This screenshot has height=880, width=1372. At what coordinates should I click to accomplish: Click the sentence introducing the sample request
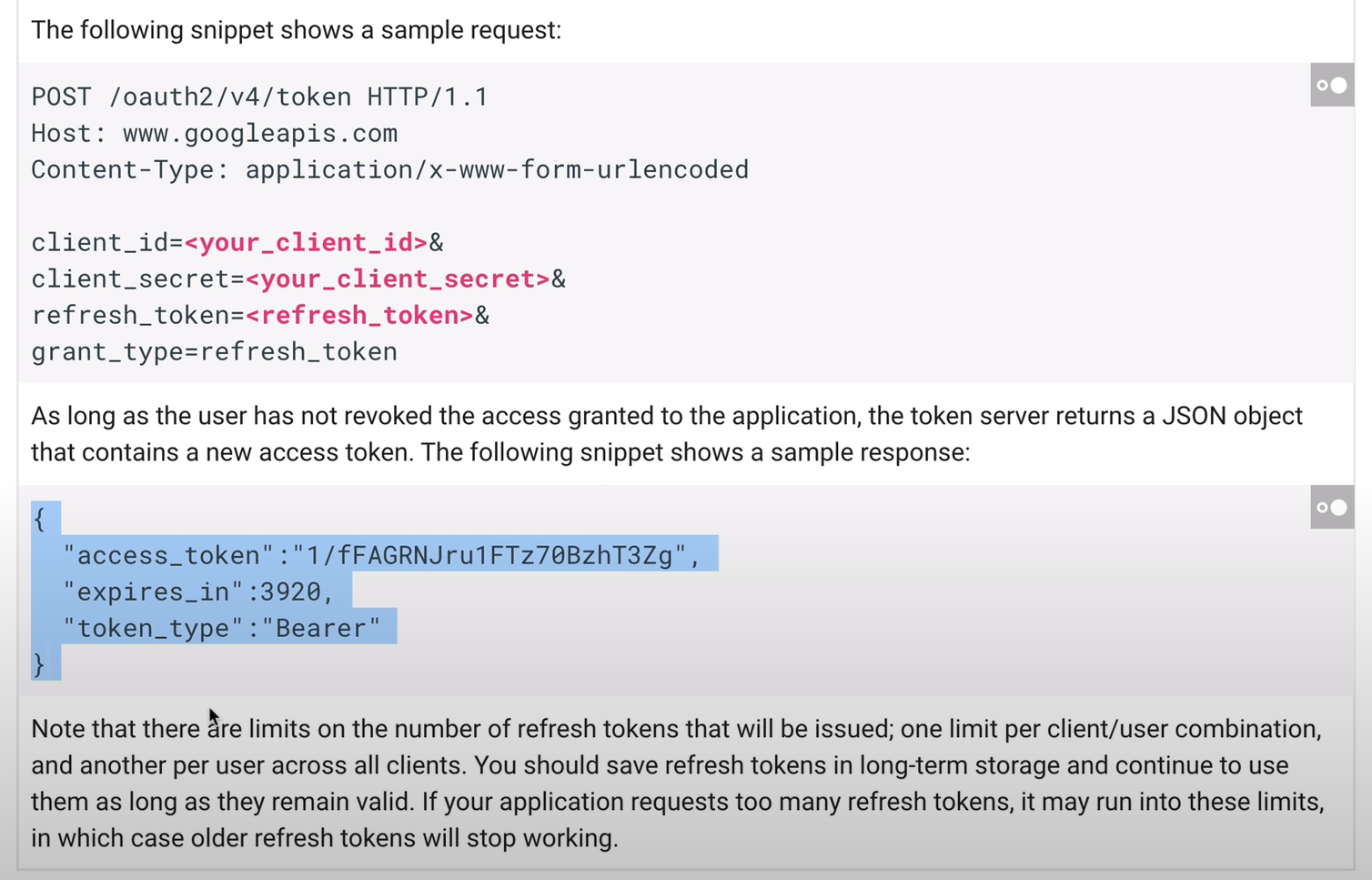(x=296, y=30)
